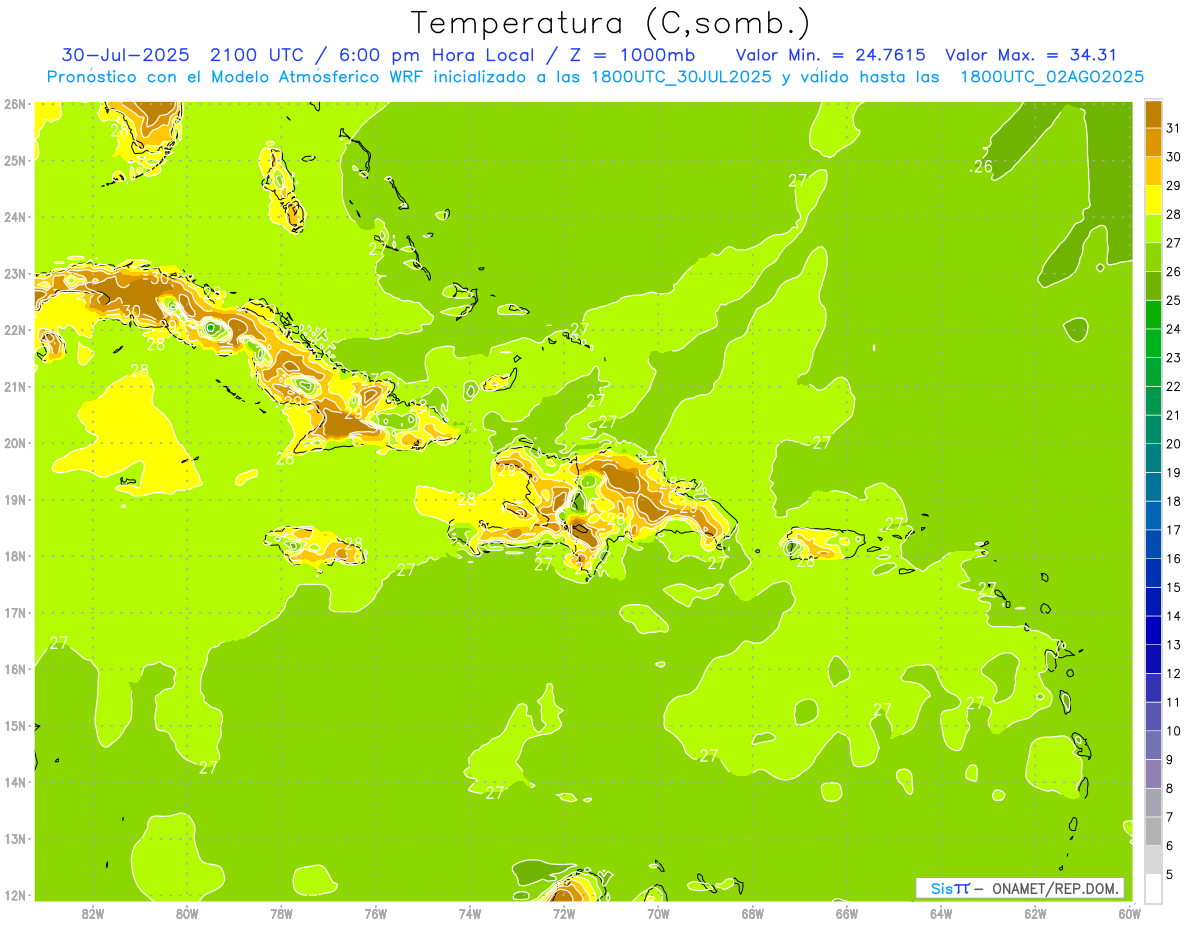The height and width of the screenshot is (927, 1200).
Task: Click the purple colorbar swatch between 8 and 9
Action: point(1154,773)
